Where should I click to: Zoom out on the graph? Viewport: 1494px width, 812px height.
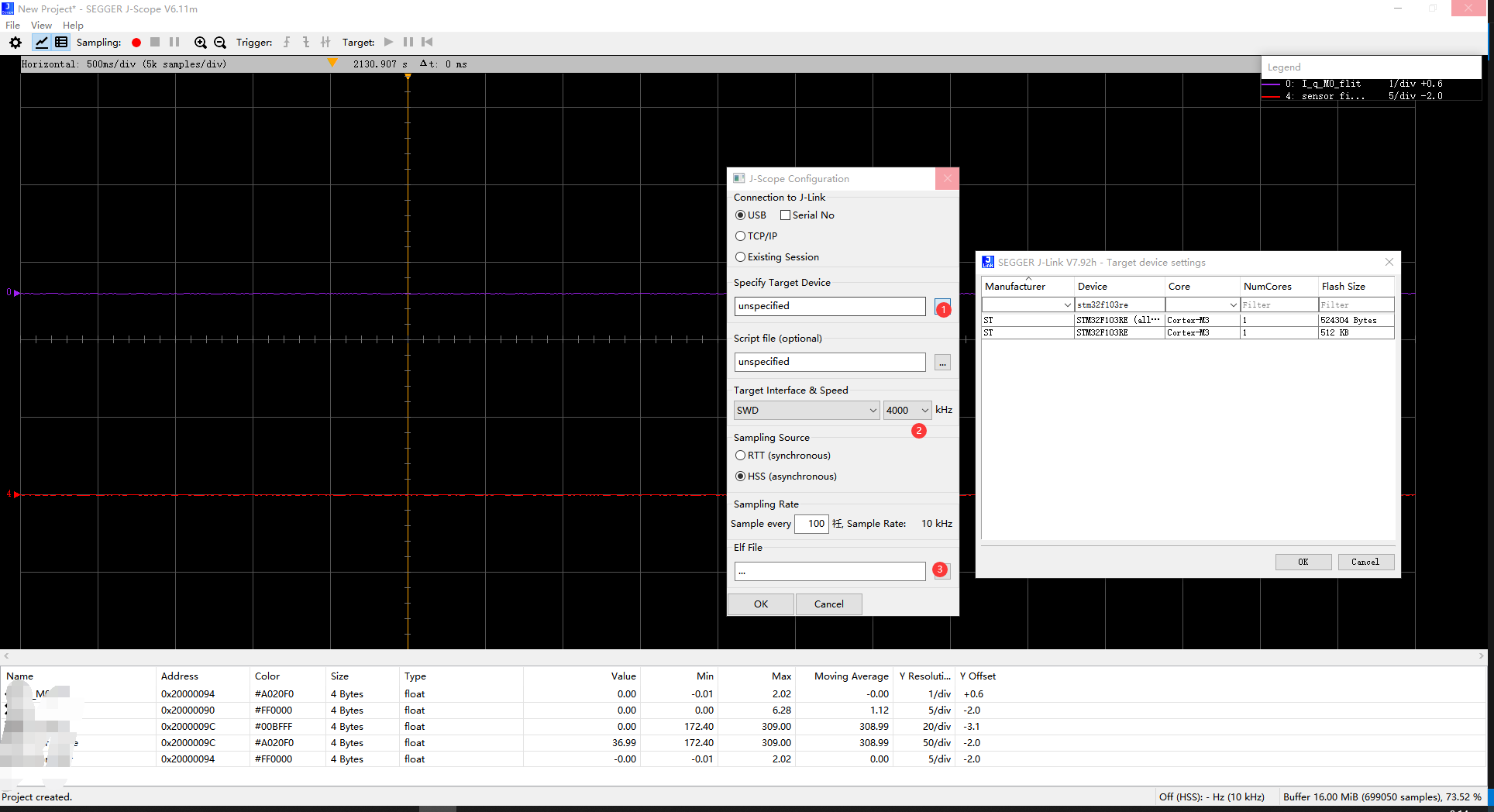click(x=220, y=43)
